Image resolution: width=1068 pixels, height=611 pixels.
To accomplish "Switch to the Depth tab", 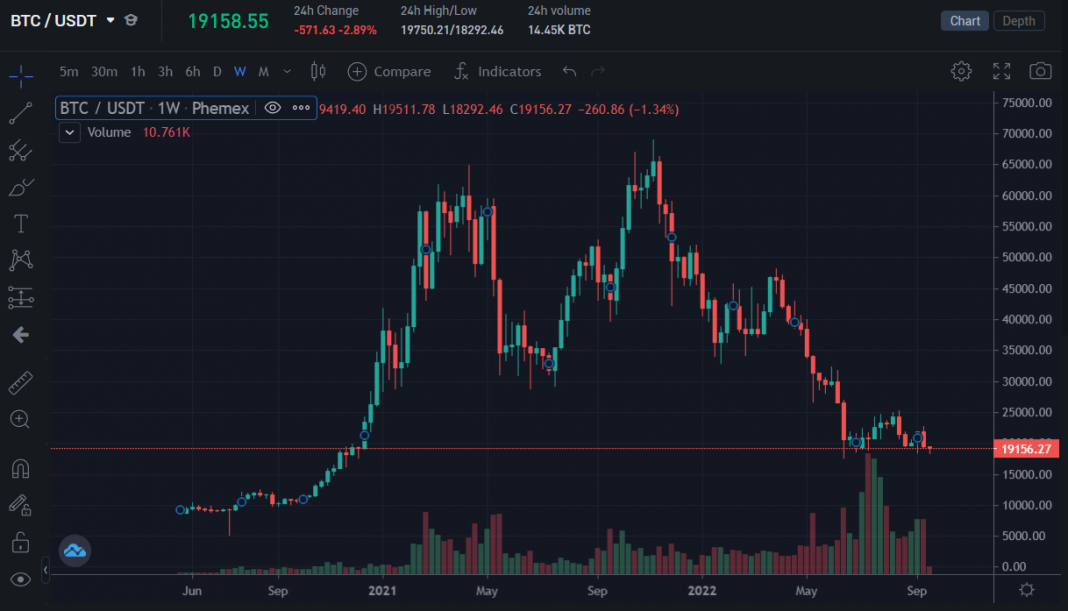I will [1018, 20].
